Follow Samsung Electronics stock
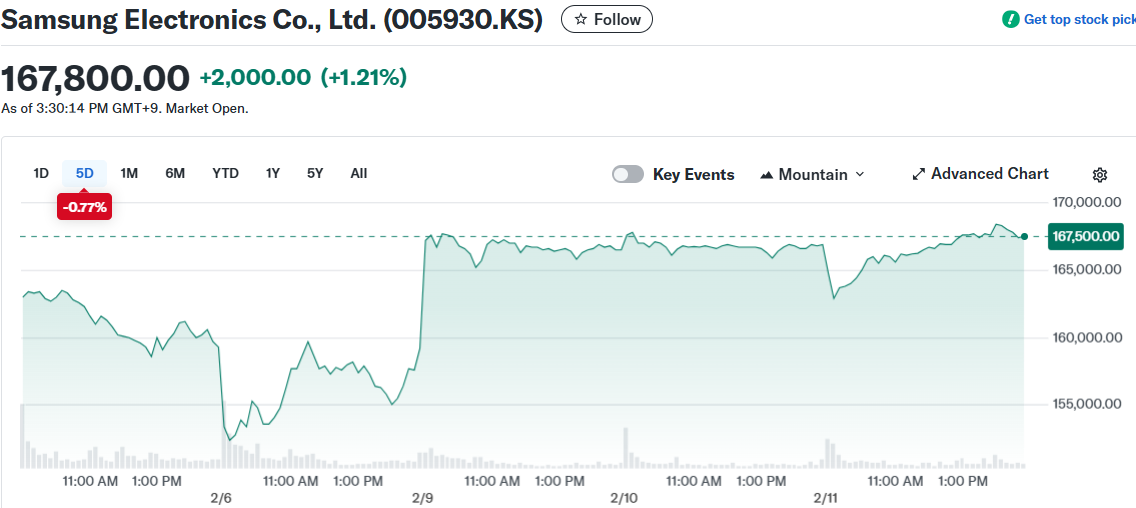The width and height of the screenshot is (1136, 508). tap(607, 19)
